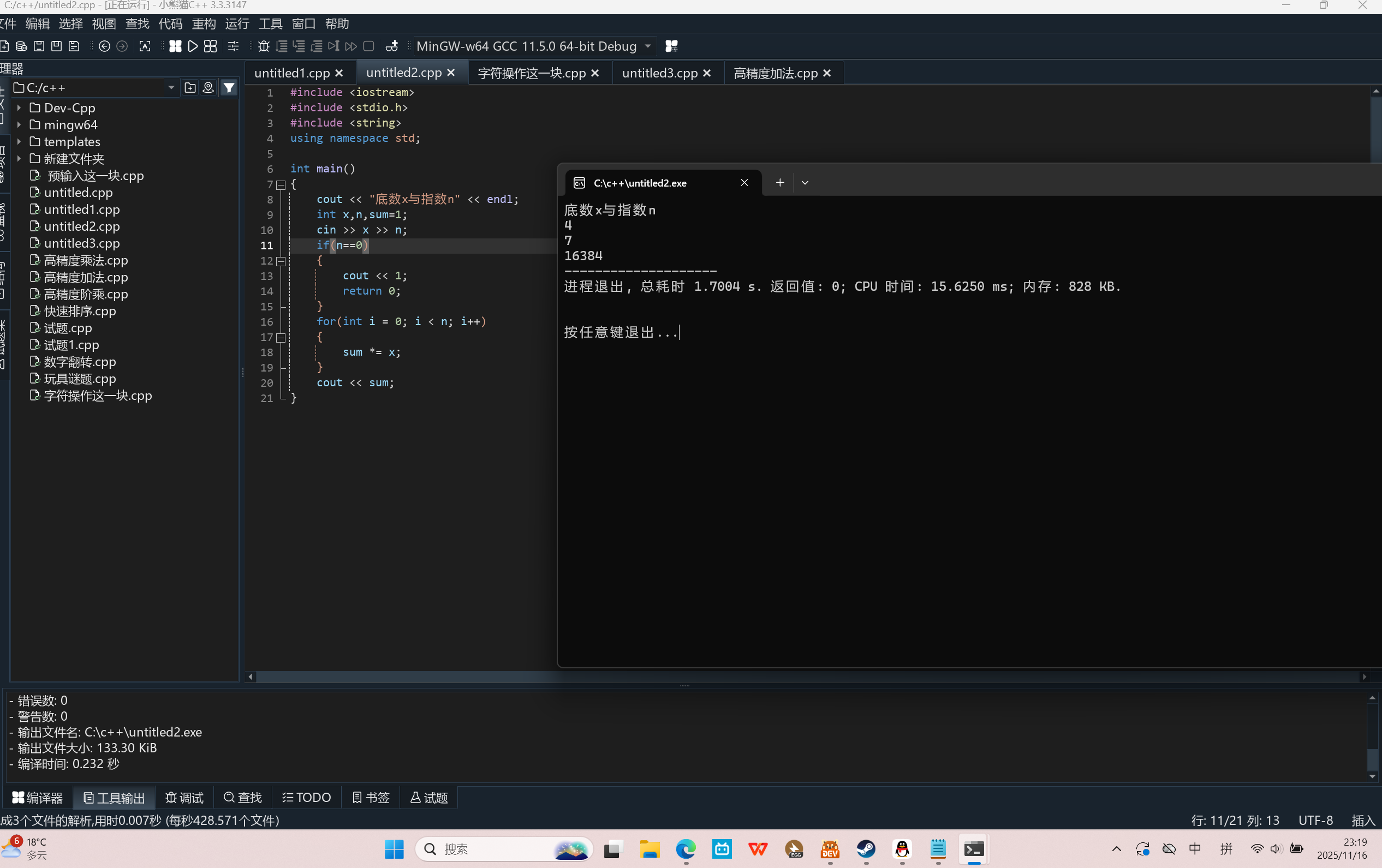The image size is (1382, 868).
Task: Click the Back navigation arrow icon
Action: click(x=104, y=46)
